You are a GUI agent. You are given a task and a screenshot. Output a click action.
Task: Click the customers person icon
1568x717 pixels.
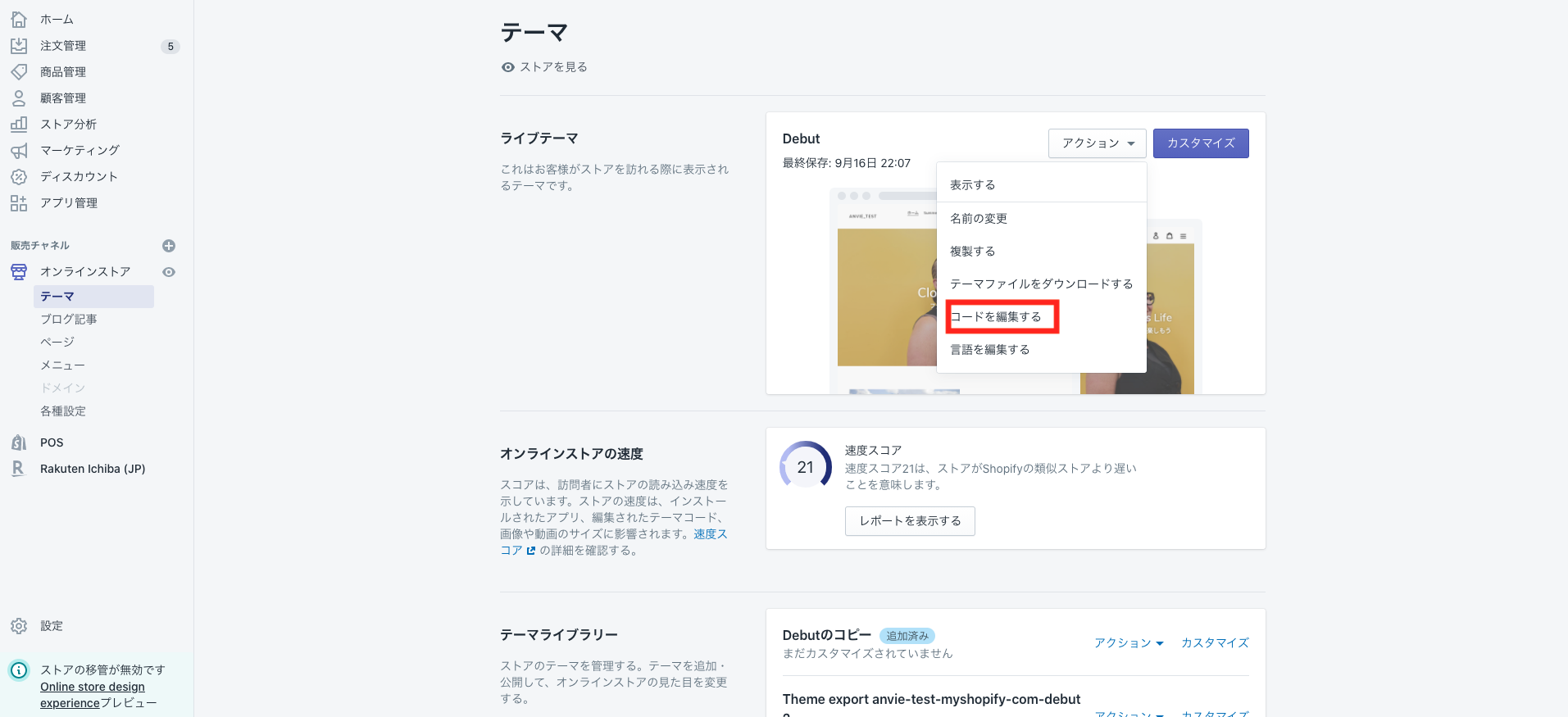pos(19,98)
